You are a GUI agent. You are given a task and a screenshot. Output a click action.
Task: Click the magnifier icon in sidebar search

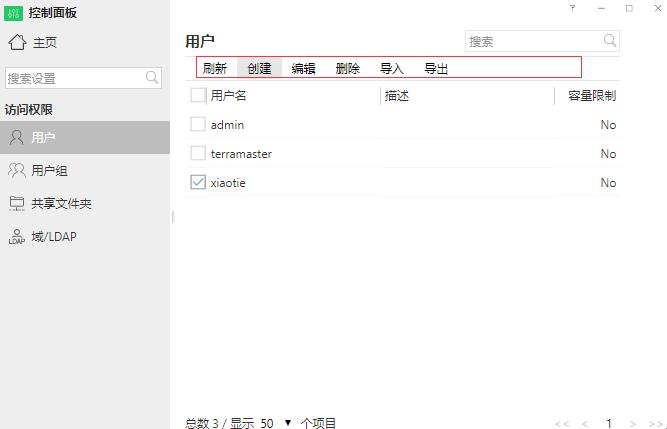(x=152, y=78)
